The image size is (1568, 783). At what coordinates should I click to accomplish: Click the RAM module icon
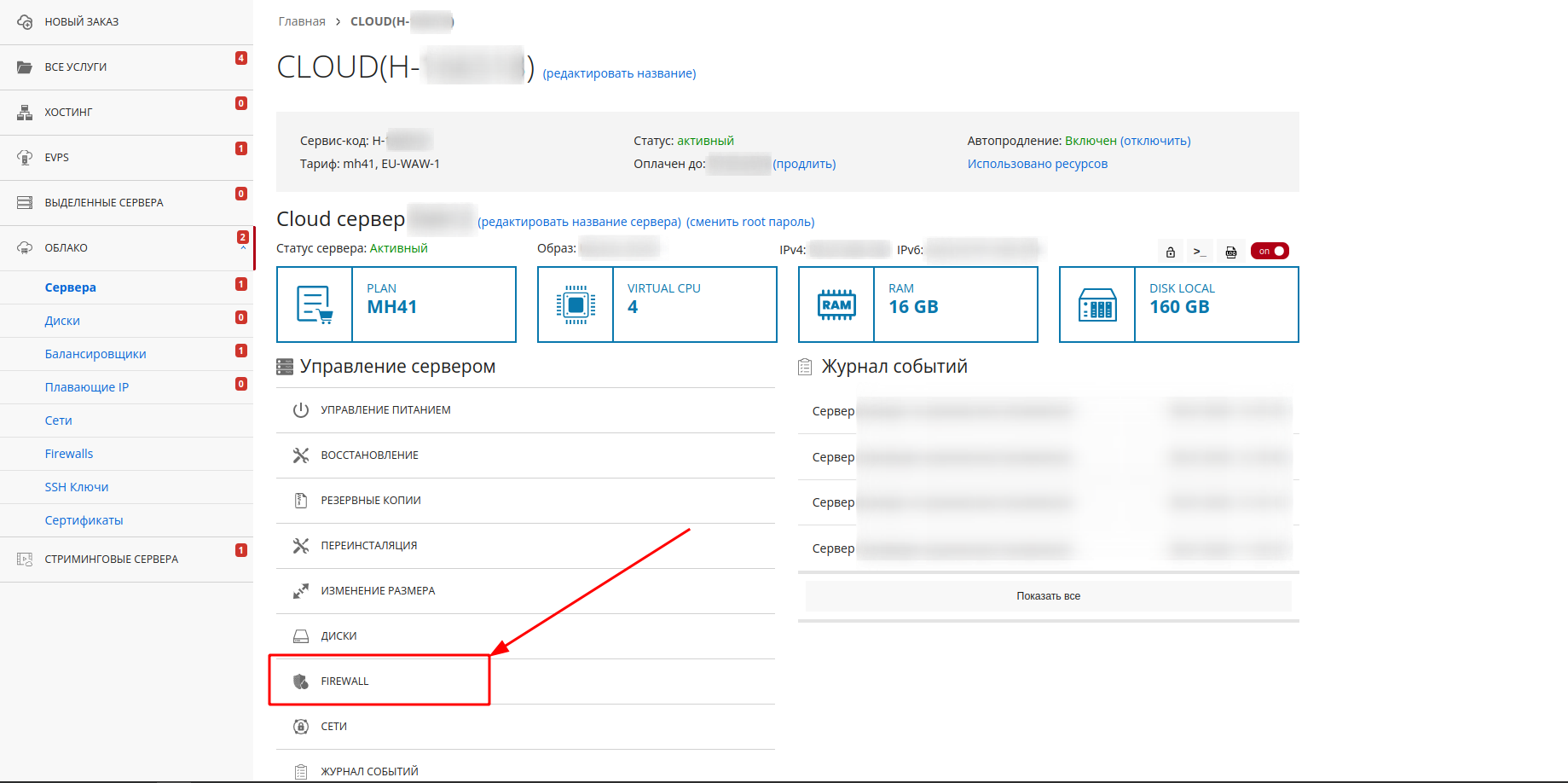tap(836, 304)
